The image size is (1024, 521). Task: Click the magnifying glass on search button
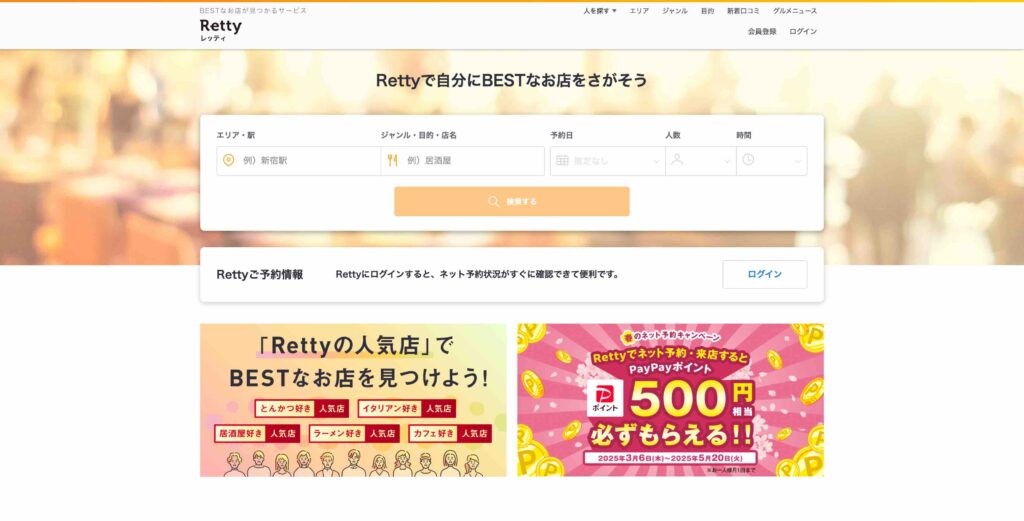tap(494, 202)
